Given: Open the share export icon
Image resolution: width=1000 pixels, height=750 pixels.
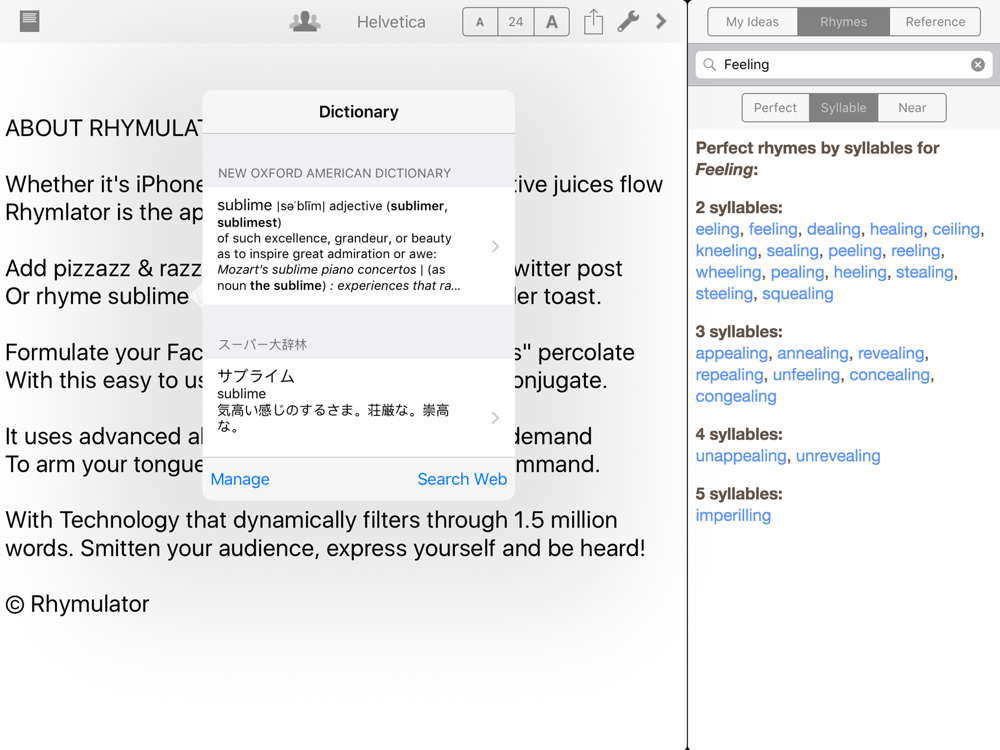Looking at the screenshot, I should [593, 22].
